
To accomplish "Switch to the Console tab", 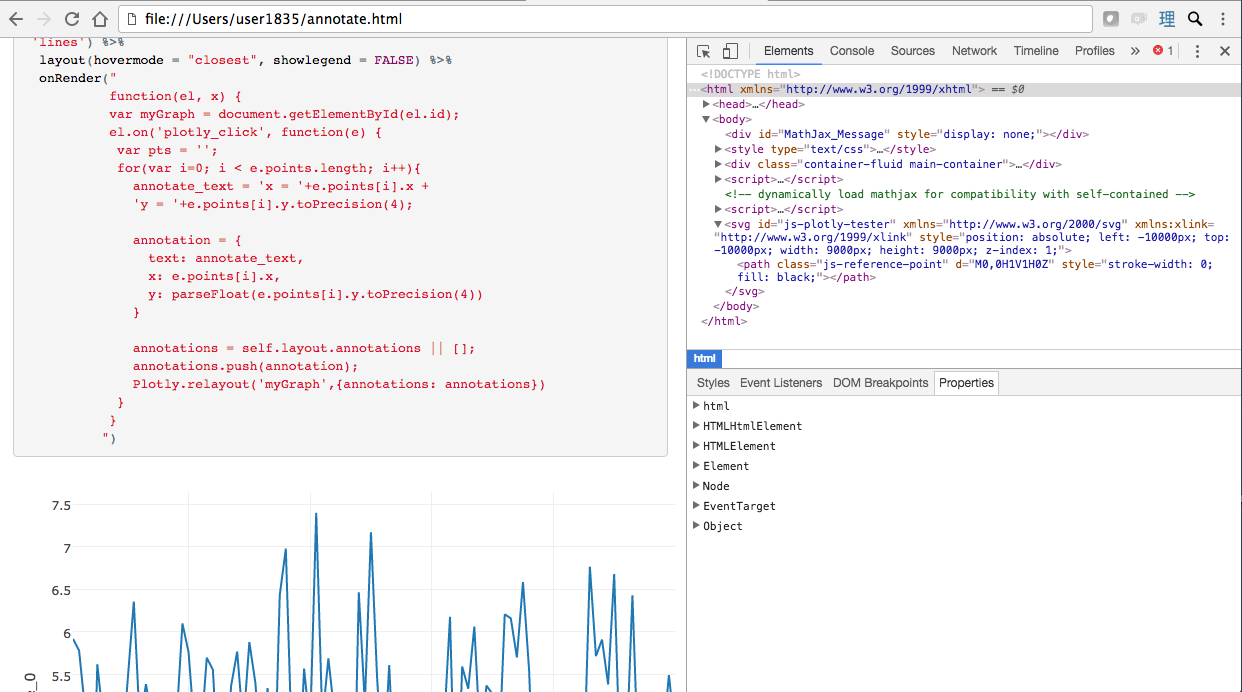I will (852, 51).
